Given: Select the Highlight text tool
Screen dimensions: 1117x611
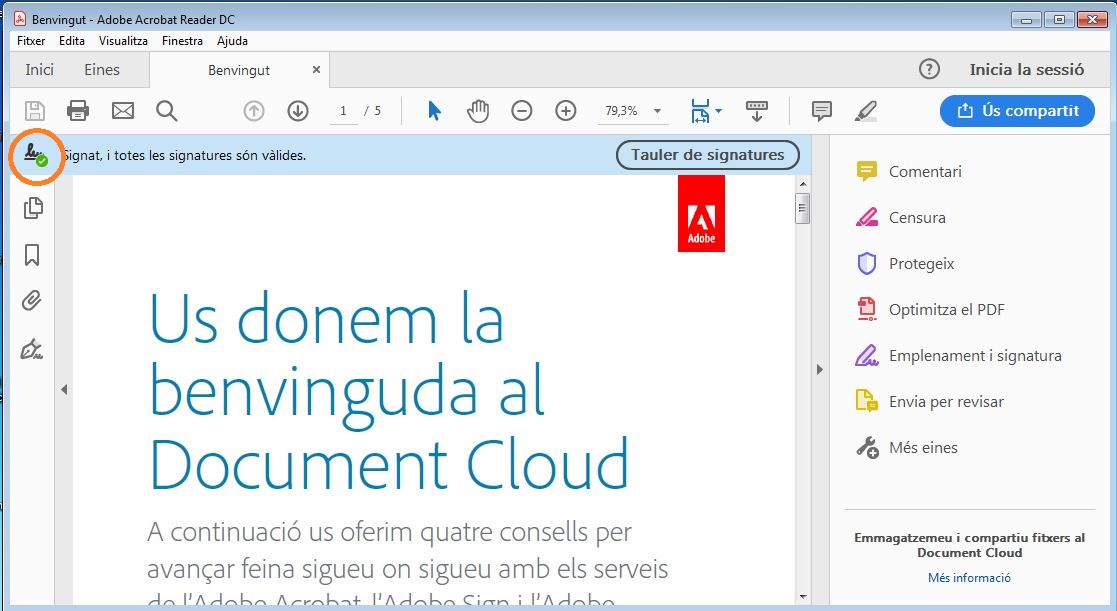Looking at the screenshot, I should pyautogui.click(x=866, y=111).
